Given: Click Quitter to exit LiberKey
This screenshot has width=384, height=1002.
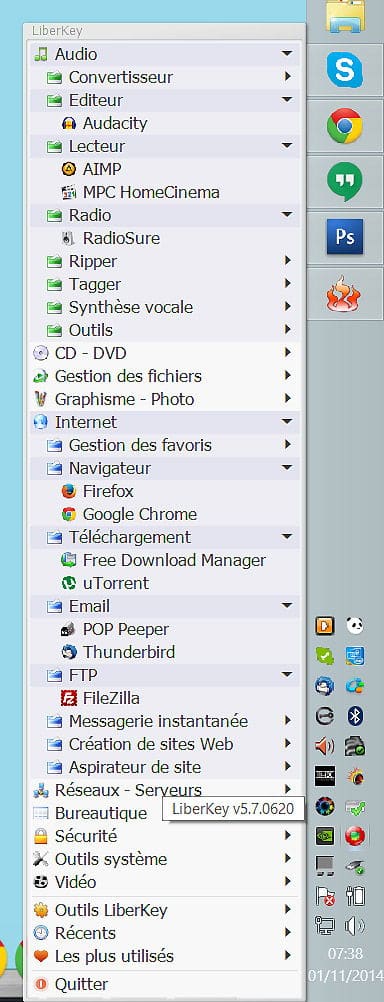Looking at the screenshot, I should click(x=164, y=984).
